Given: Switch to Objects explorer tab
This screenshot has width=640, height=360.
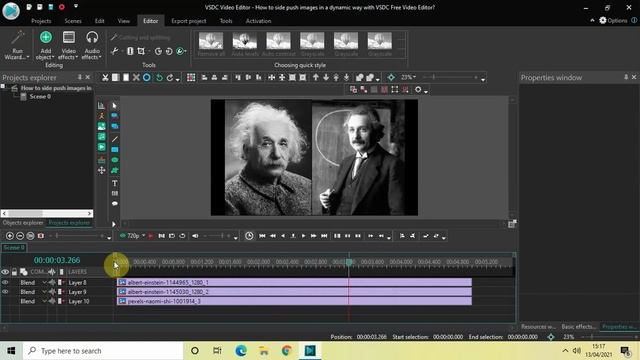Looking at the screenshot, I should [x=23, y=223].
